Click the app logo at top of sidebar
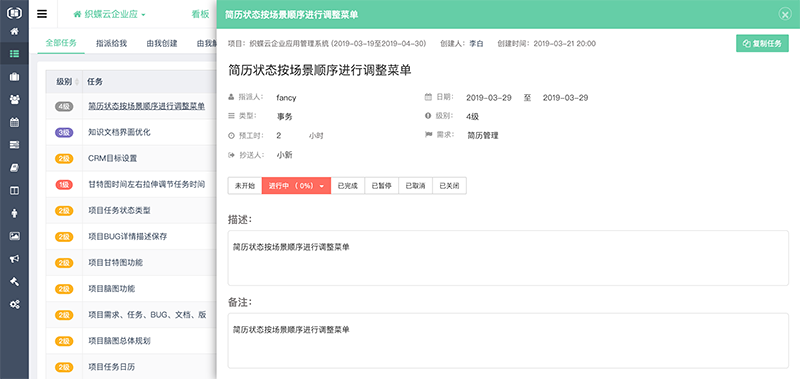The image size is (800, 379). click(14, 12)
